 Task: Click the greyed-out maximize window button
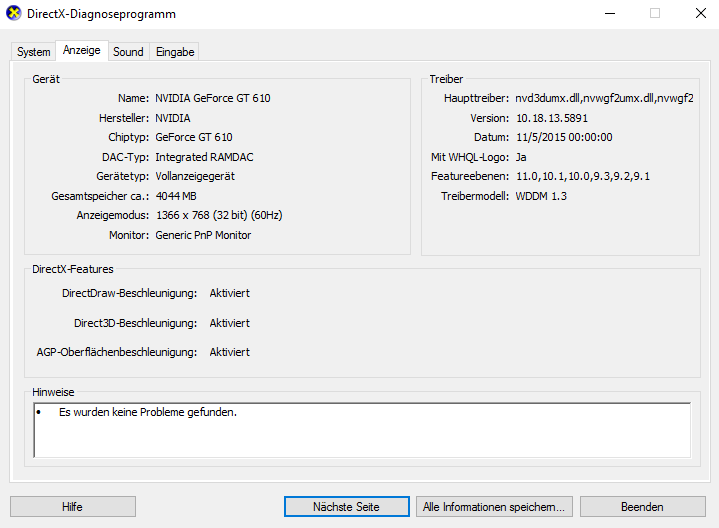[655, 14]
